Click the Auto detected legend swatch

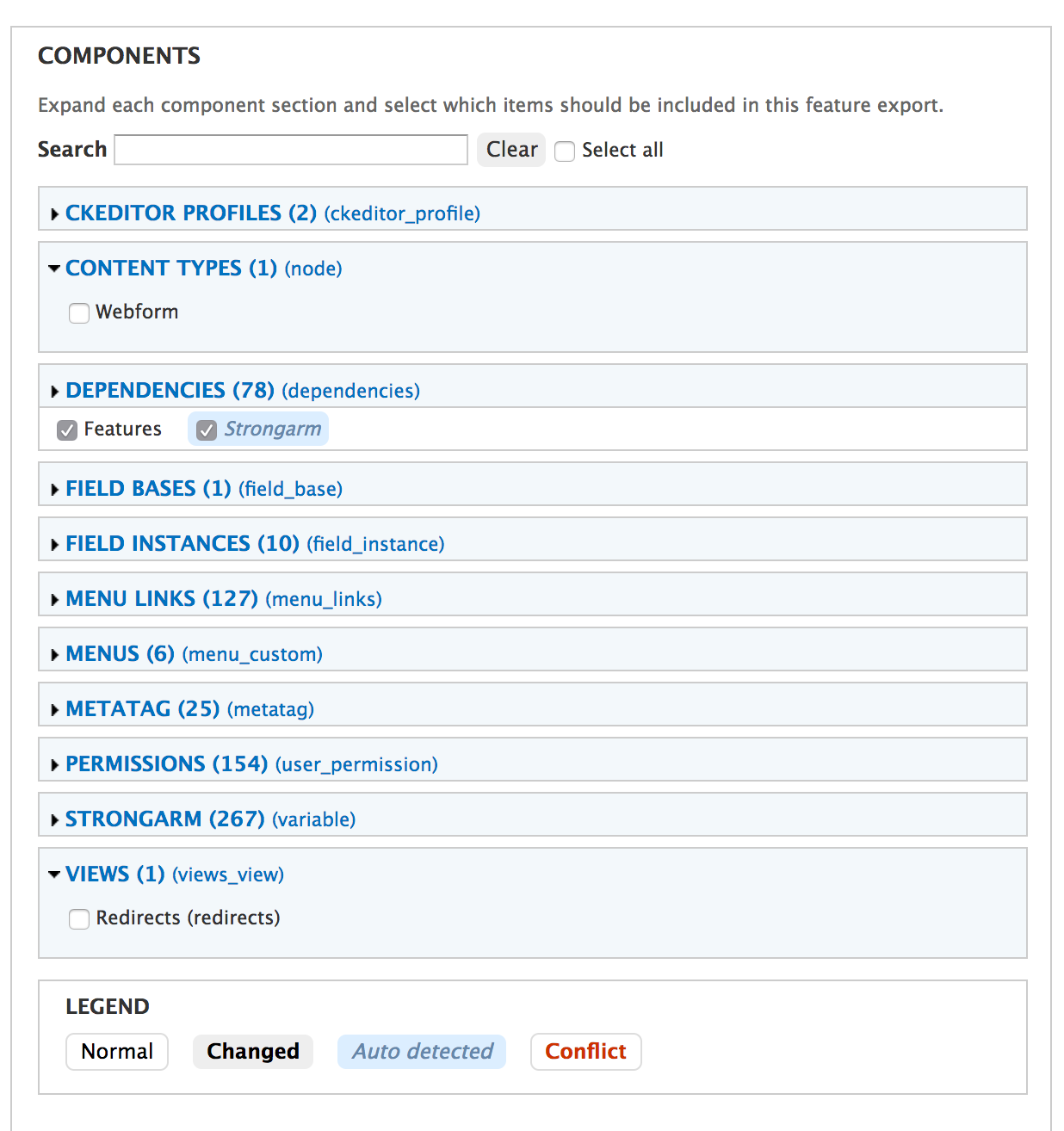(422, 1051)
